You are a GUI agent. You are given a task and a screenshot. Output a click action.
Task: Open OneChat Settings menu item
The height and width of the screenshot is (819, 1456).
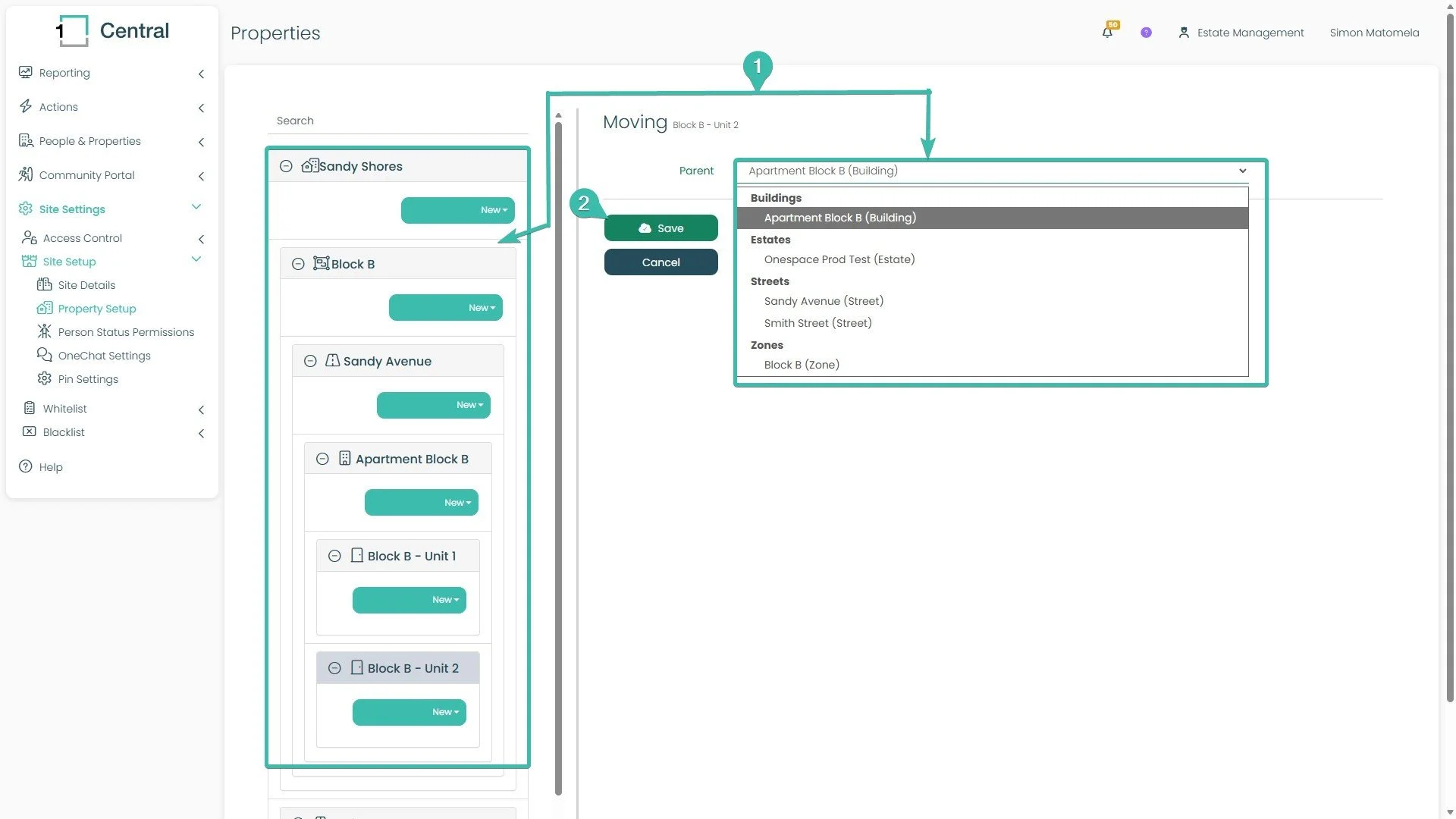pyautogui.click(x=104, y=356)
